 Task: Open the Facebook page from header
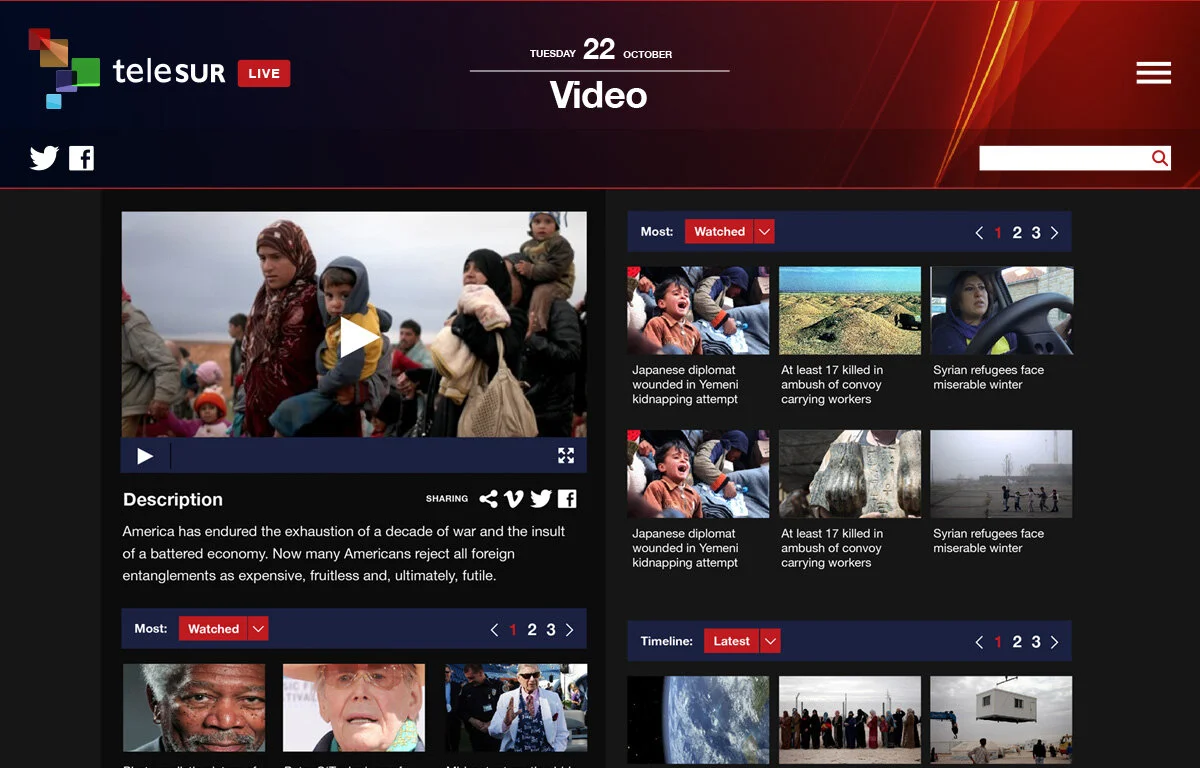pos(81,158)
